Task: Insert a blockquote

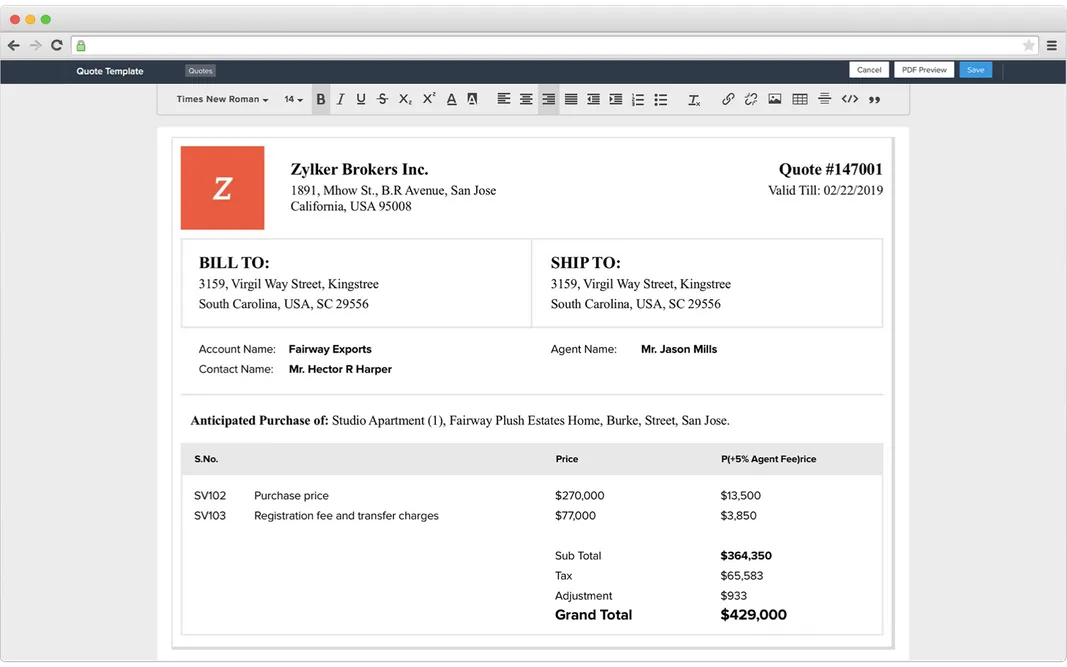Action: pyautogui.click(x=872, y=99)
